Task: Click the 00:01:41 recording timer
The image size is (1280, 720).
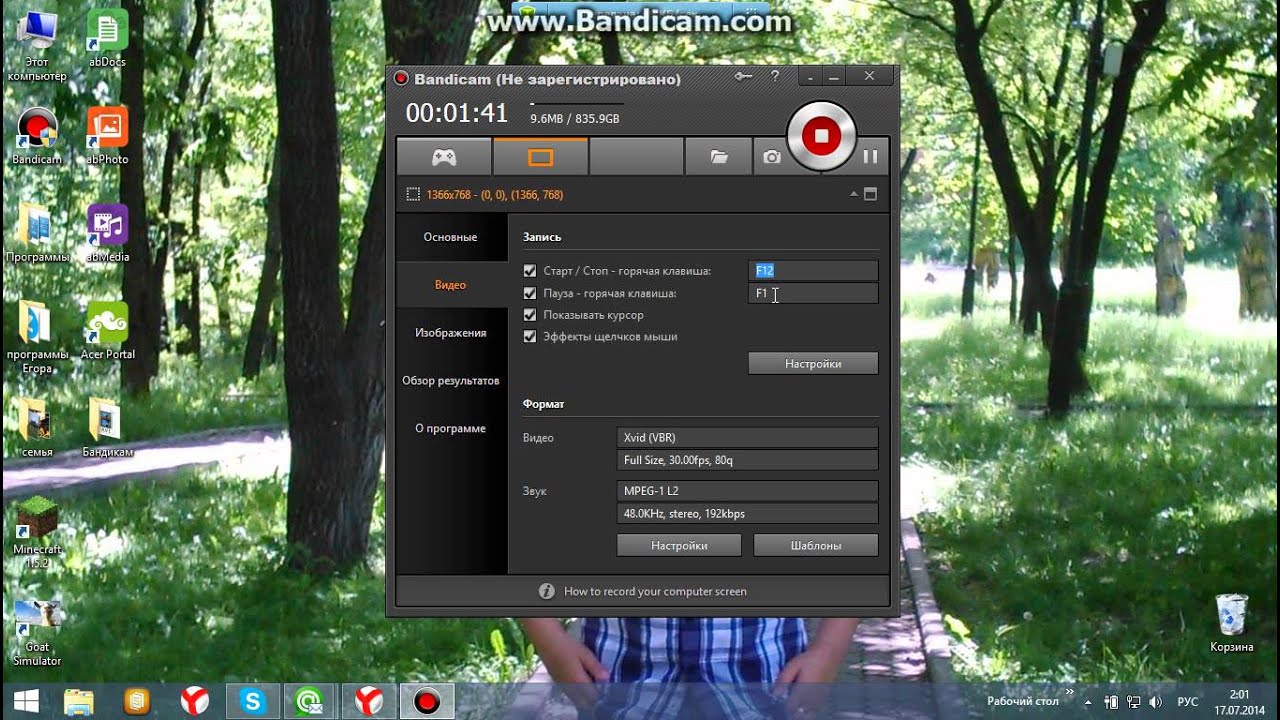Action: (457, 113)
